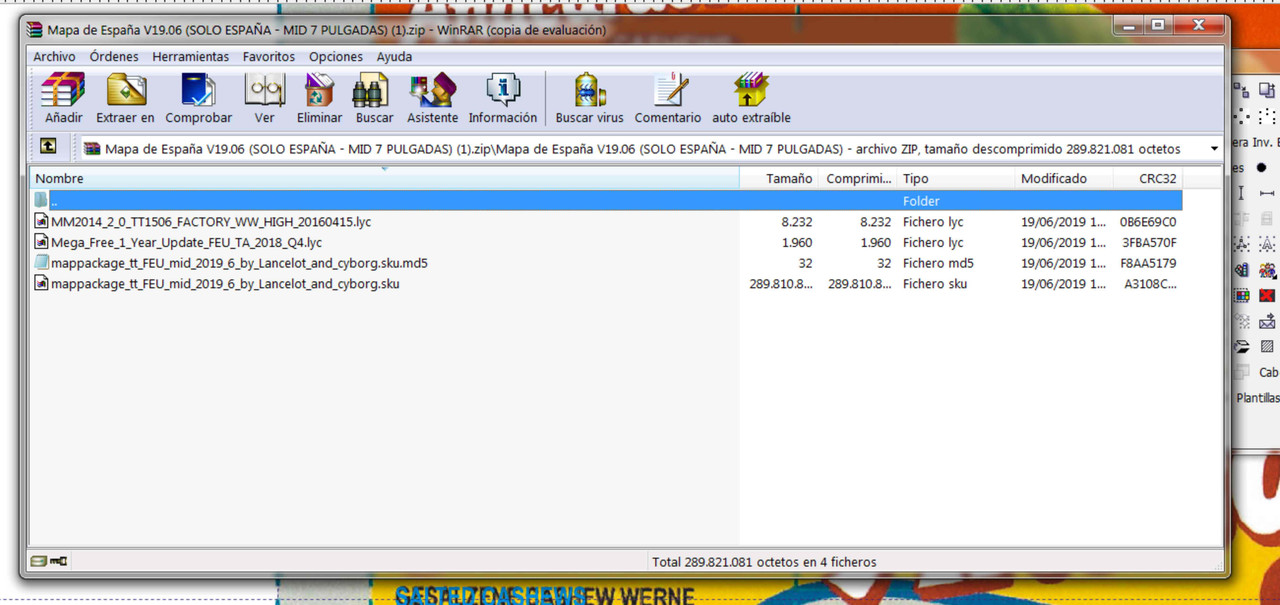Select MM2014_2_0_TT1506_FACTORY_WW_HIGH_20160415.lyc

[211, 221]
